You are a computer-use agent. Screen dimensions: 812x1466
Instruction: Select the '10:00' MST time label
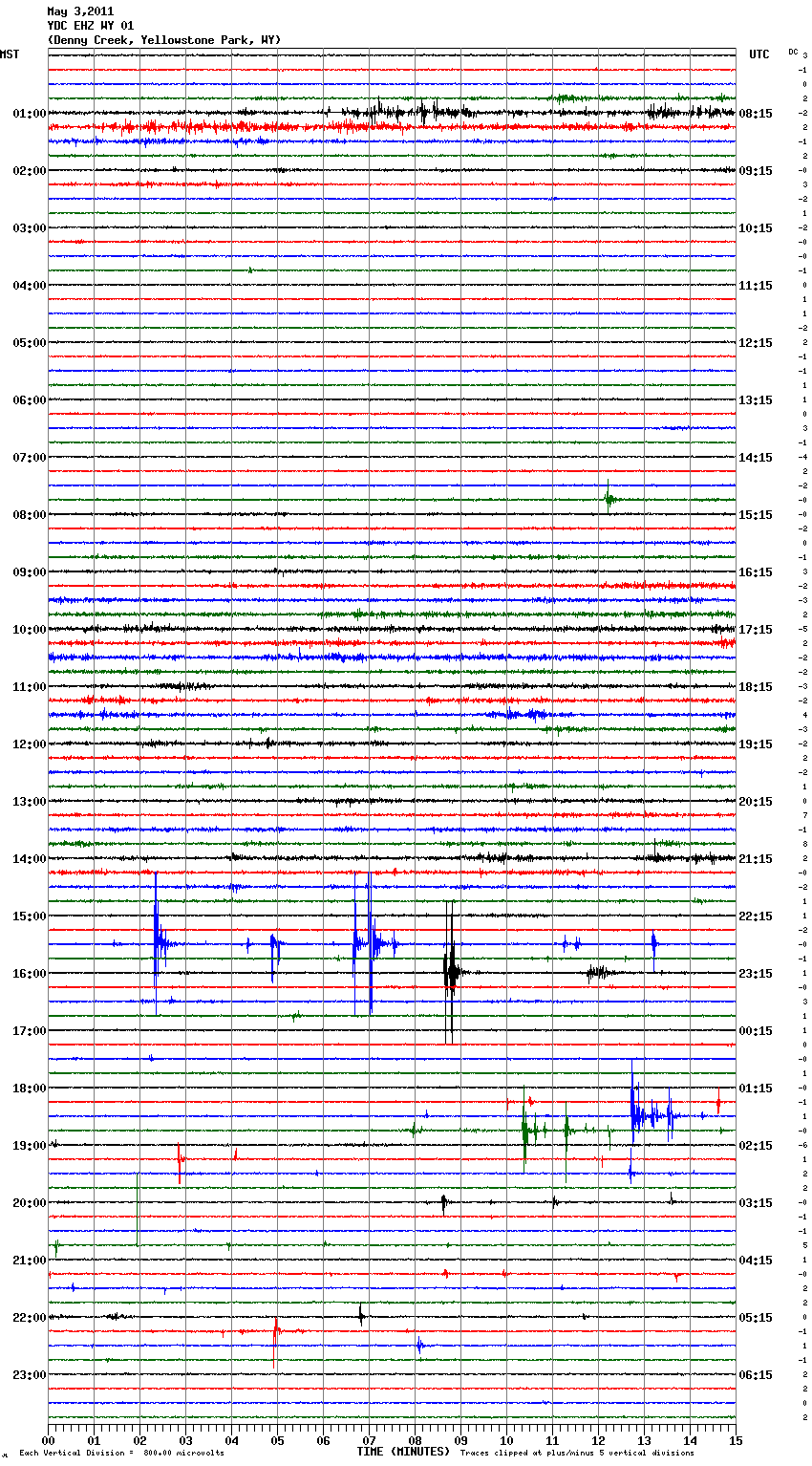[x=30, y=630]
